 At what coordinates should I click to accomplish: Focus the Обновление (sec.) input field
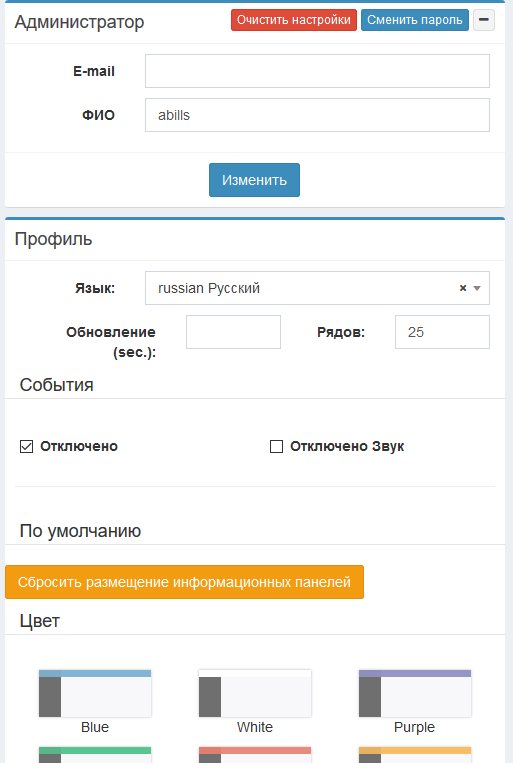point(233,332)
